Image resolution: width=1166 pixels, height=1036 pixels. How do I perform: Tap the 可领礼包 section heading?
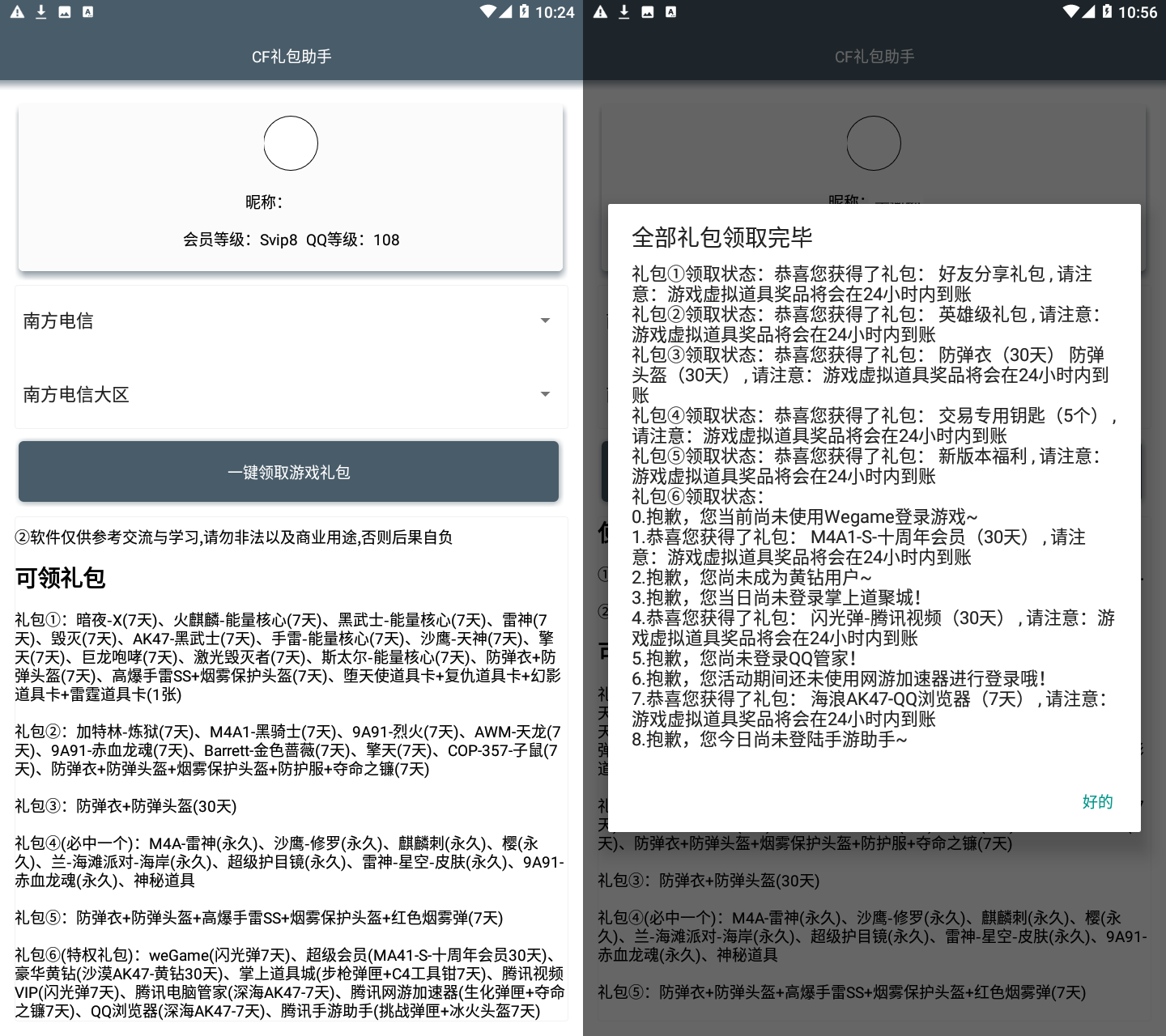coord(60,578)
